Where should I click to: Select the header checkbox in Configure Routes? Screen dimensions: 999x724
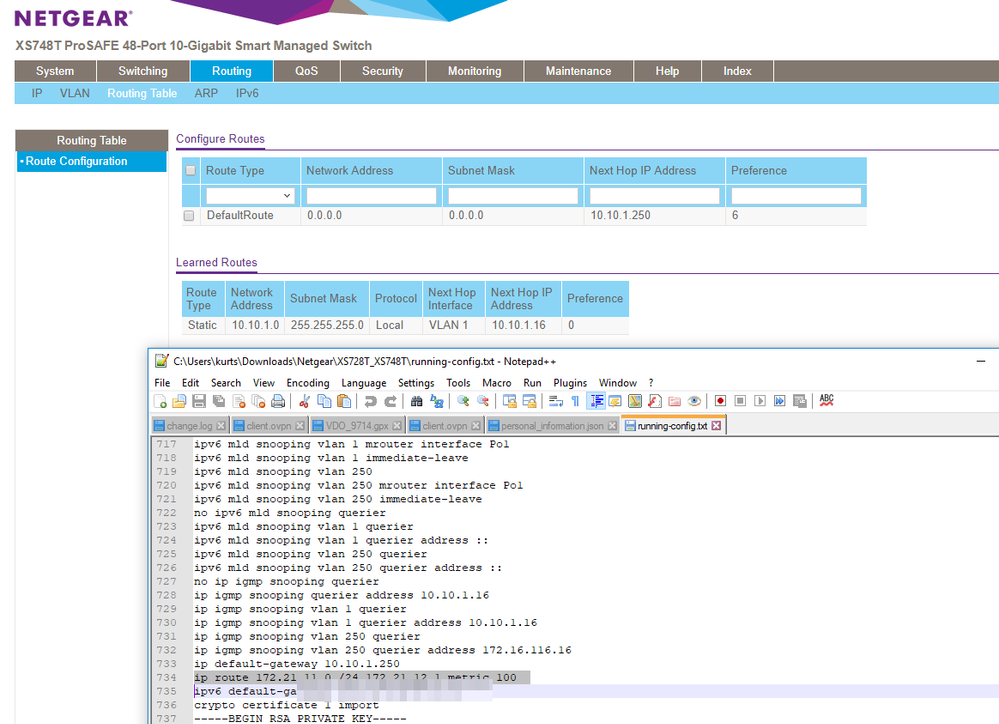point(189,170)
